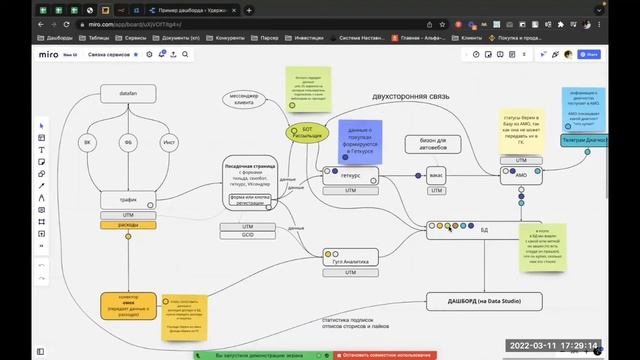Open the frames panel icon at bottom left
640x360 pixels.
click(40, 351)
